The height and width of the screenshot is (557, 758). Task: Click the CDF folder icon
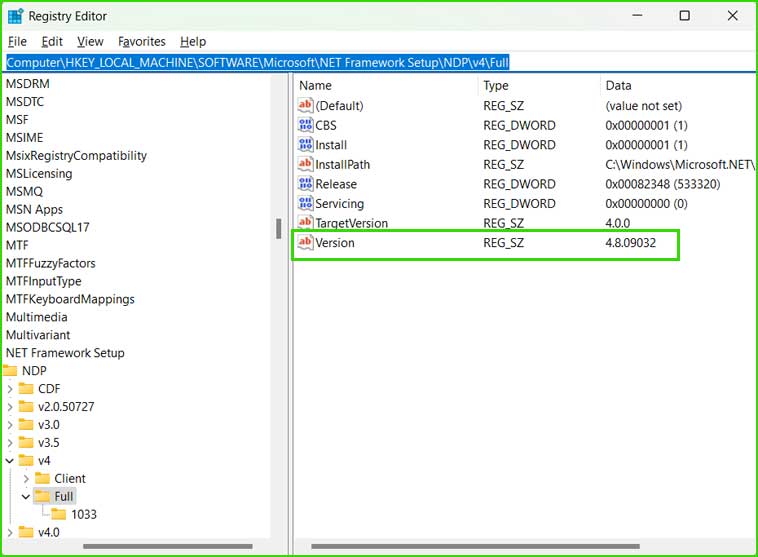[26, 388]
